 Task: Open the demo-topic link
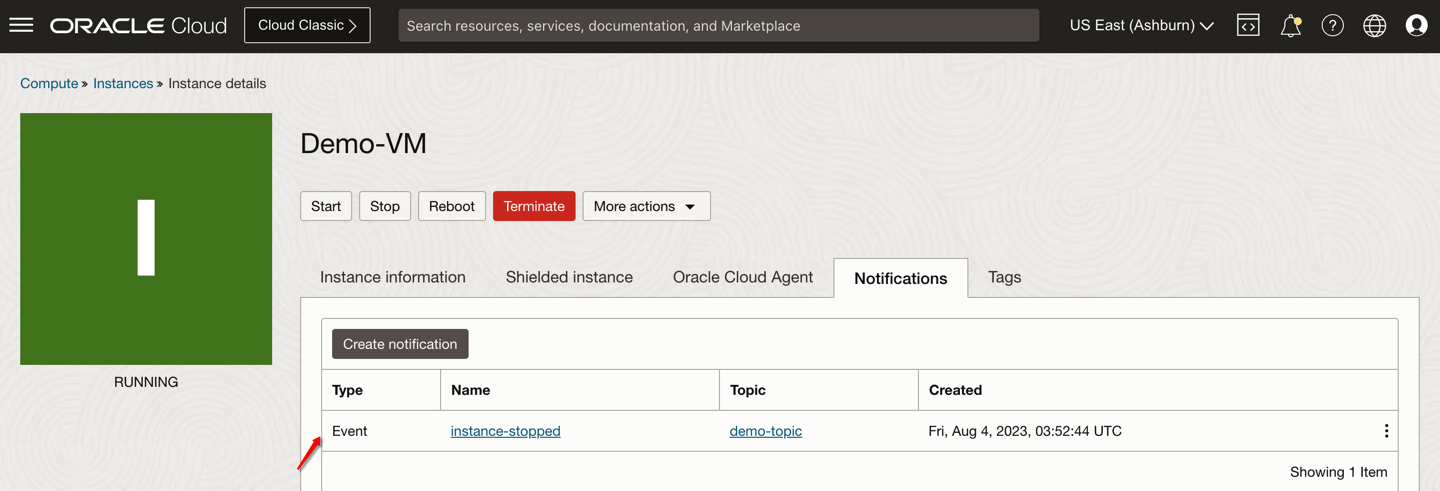pyautogui.click(x=766, y=431)
